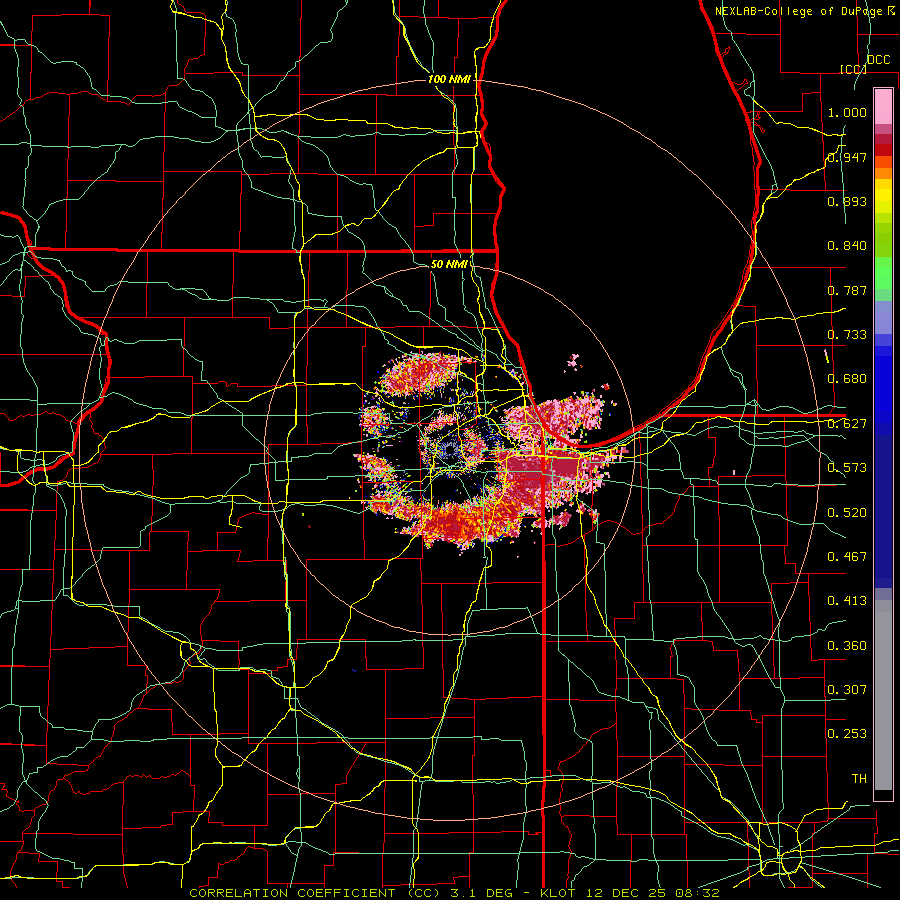Viewport: 900px width, 900px height.
Task: Click the 100 NMI range ring label
Action: click(449, 79)
